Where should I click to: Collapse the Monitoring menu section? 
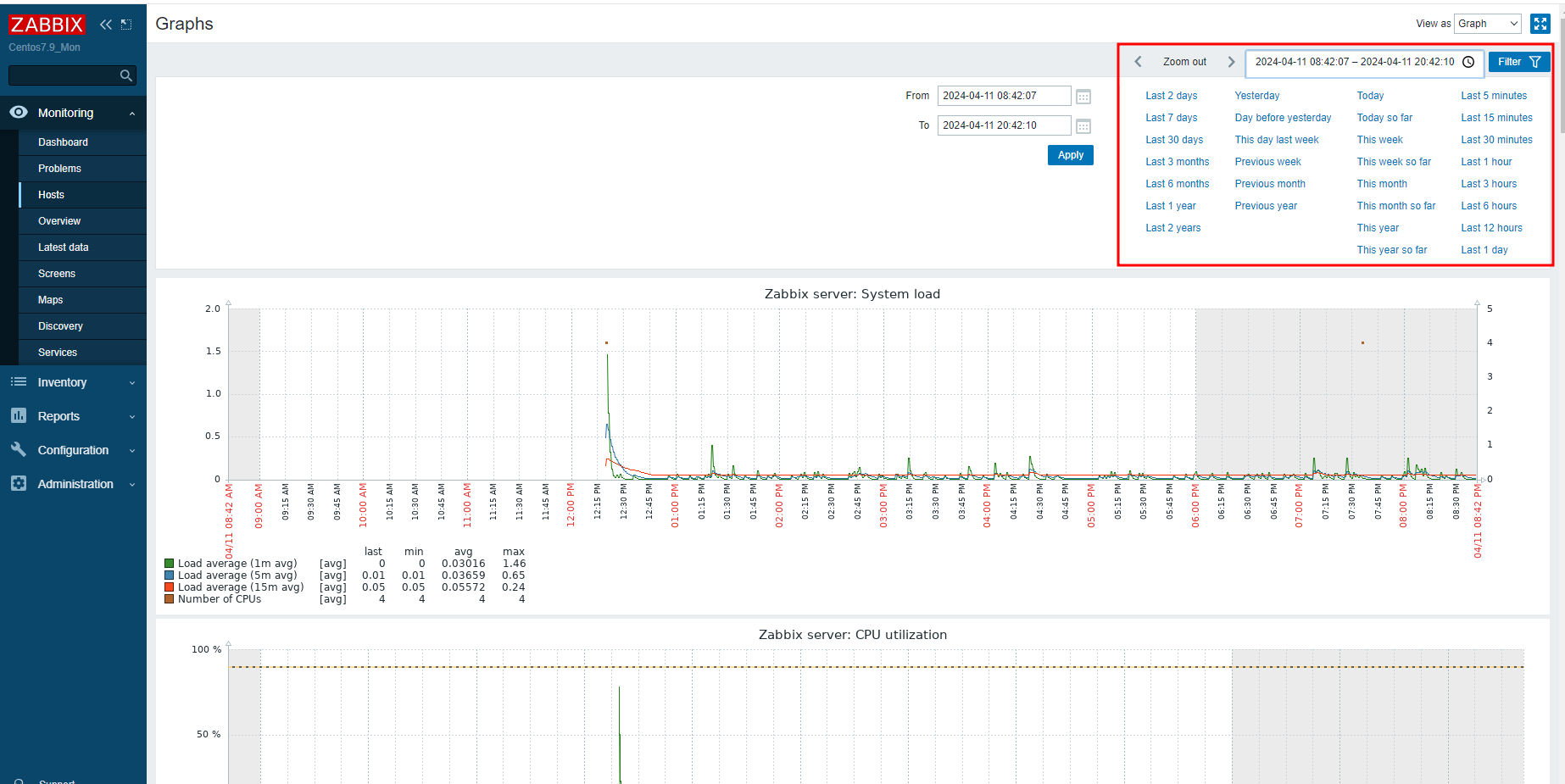(x=132, y=114)
